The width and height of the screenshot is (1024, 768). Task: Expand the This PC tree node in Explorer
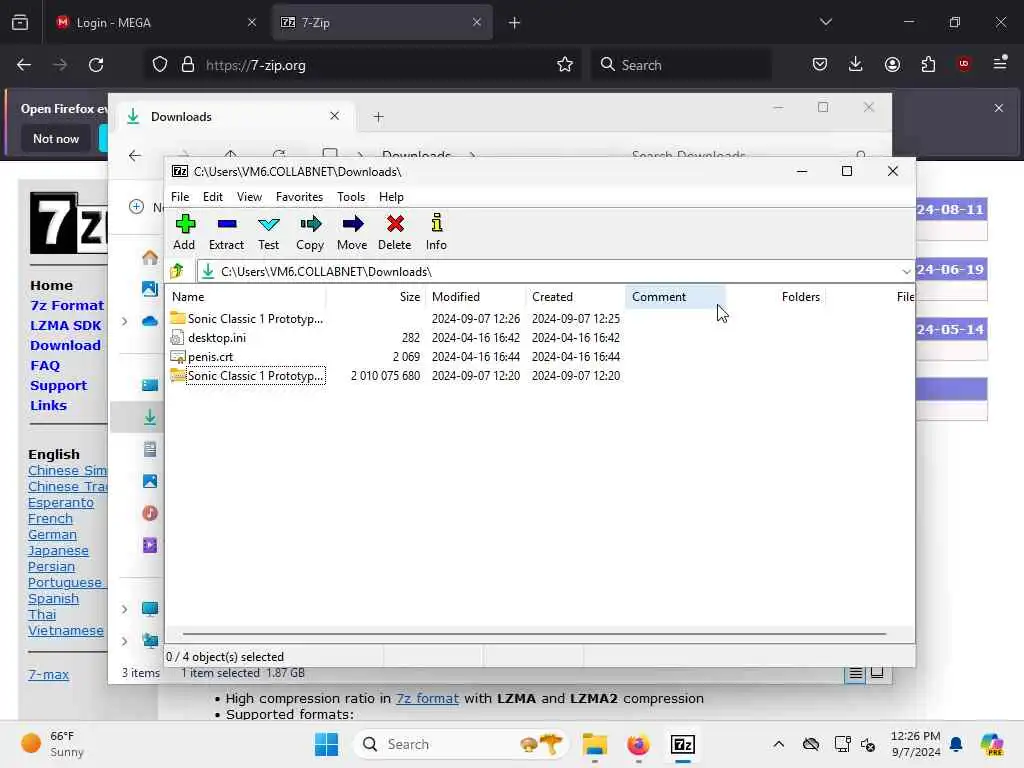click(x=124, y=609)
